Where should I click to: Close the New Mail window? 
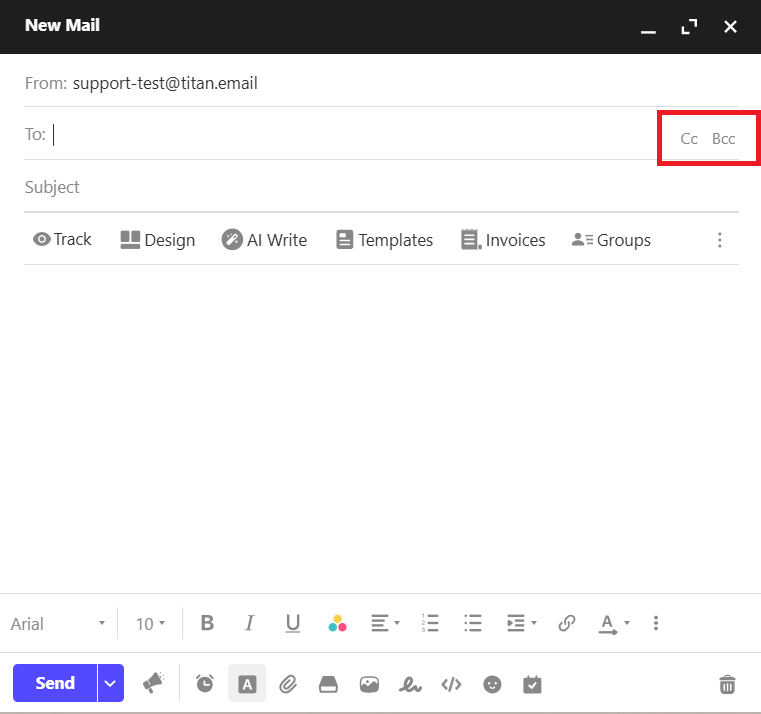730,27
